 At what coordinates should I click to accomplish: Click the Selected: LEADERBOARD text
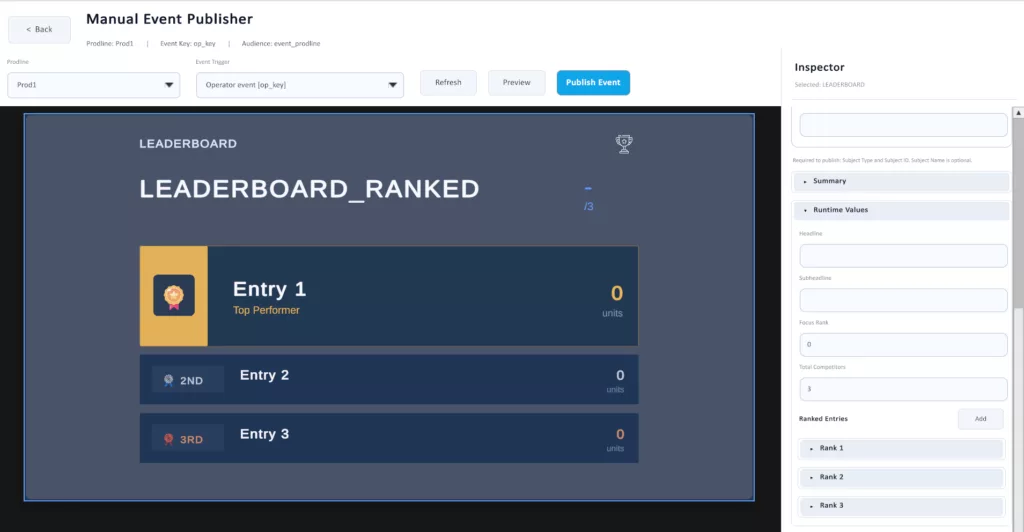[829, 85]
